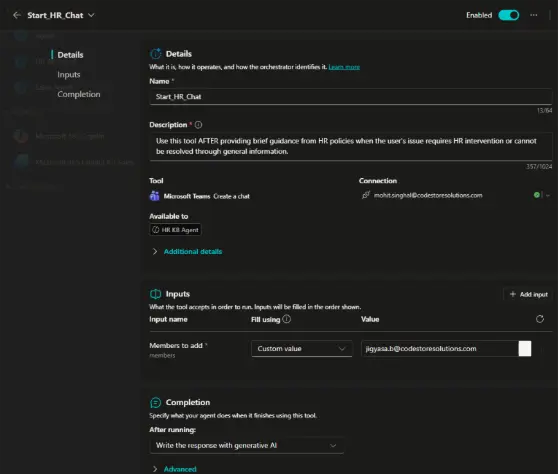Select the Completion navigation item
This screenshot has height=474, width=558.
click(79, 94)
